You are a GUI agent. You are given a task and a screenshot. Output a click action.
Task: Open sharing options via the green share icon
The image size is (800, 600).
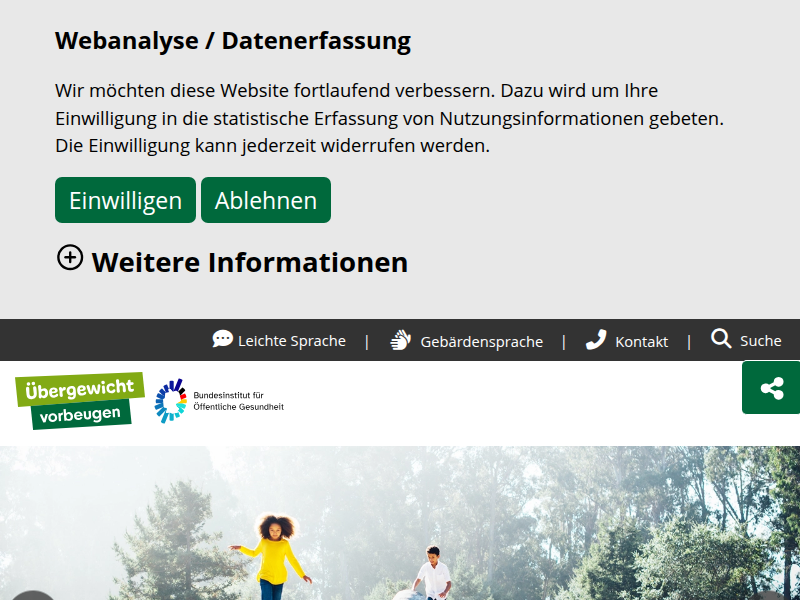click(770, 388)
